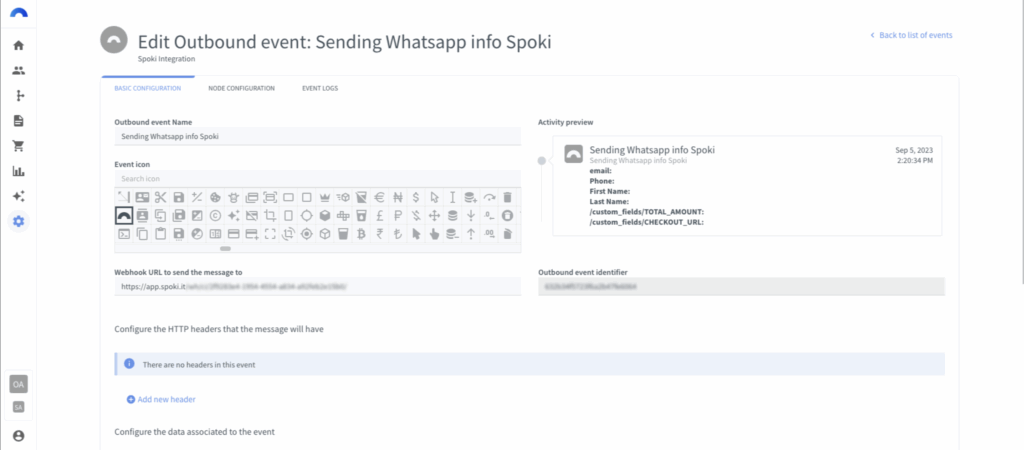Open Contacts from the sidebar people icon

pos(18,70)
